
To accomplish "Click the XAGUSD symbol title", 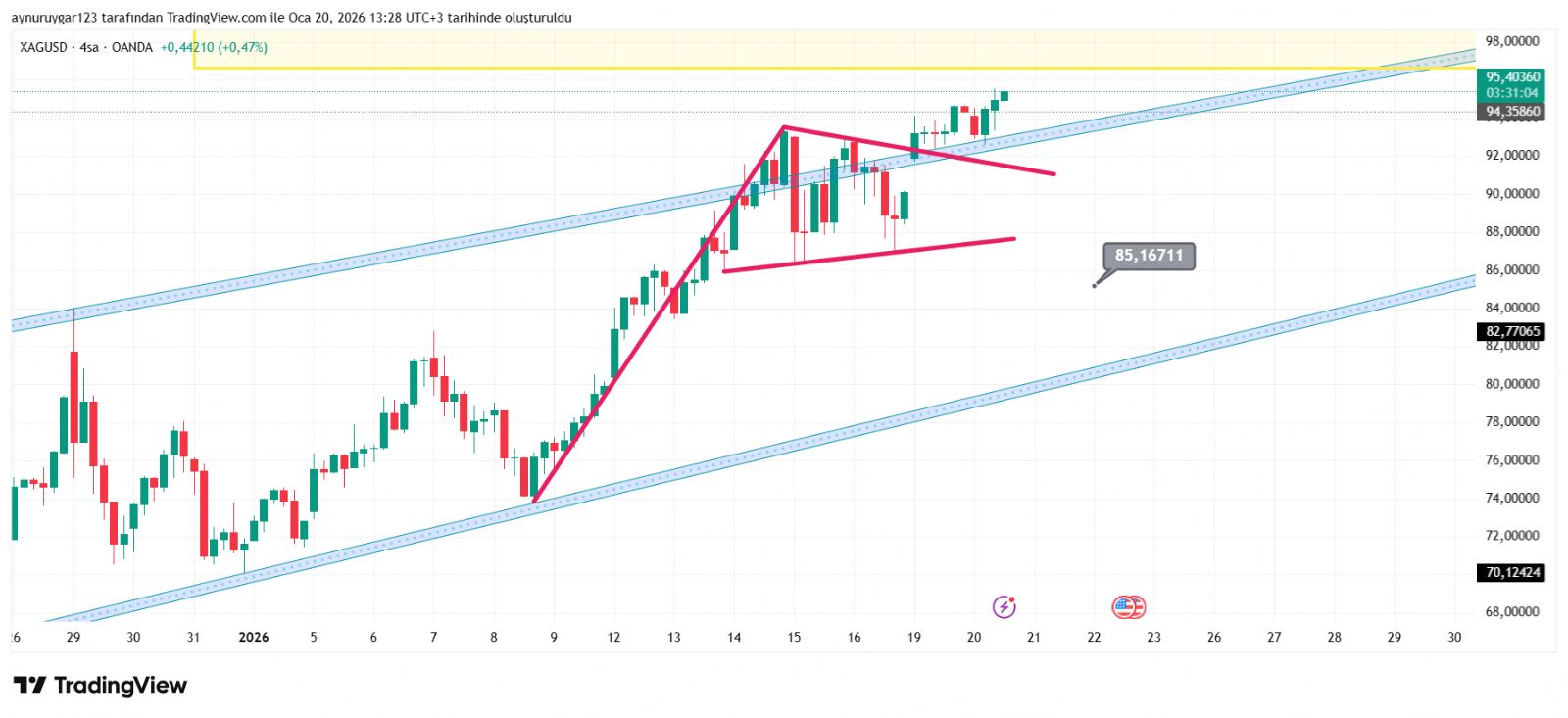I will pyautogui.click(x=44, y=47).
